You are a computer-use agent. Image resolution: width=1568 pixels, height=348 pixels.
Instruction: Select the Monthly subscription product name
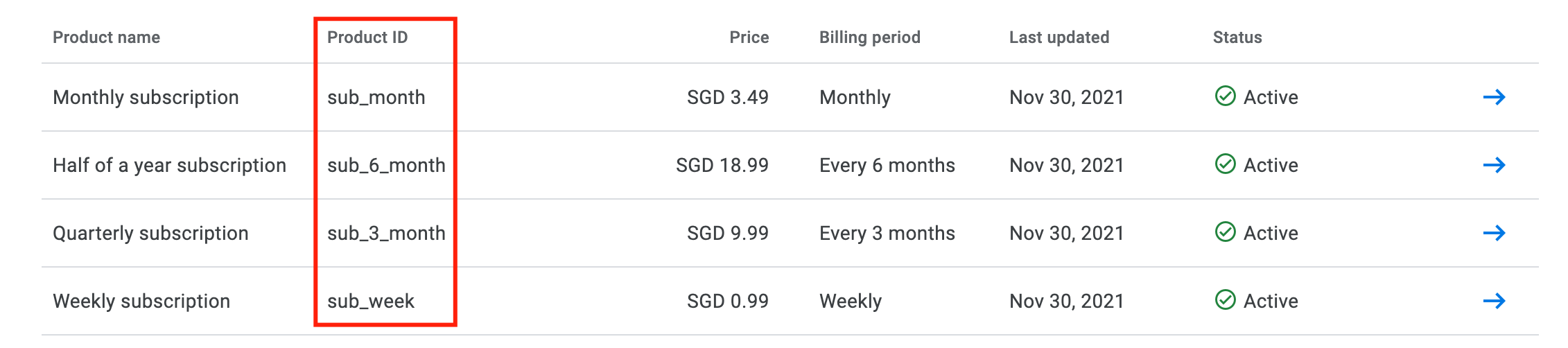coord(146,97)
